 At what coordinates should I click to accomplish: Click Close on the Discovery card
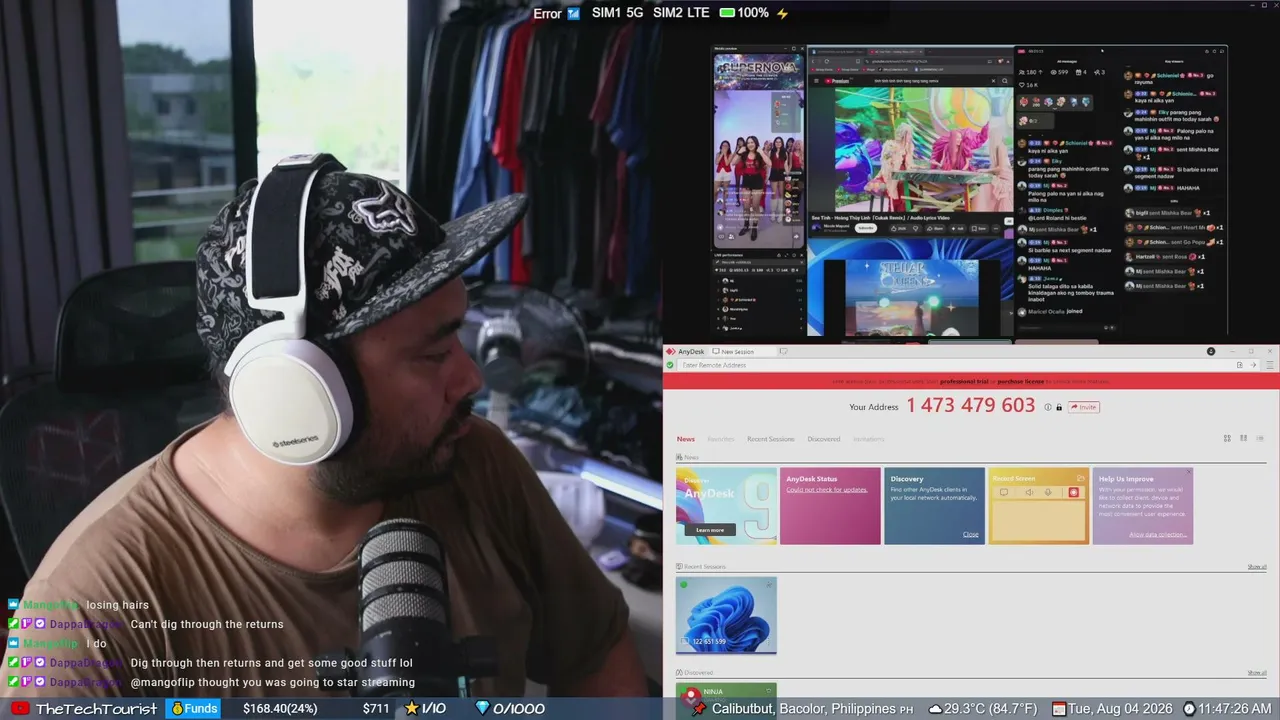pos(970,534)
